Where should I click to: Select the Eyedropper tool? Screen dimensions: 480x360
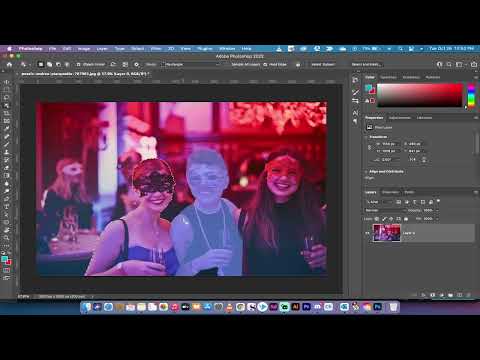tap(6, 129)
